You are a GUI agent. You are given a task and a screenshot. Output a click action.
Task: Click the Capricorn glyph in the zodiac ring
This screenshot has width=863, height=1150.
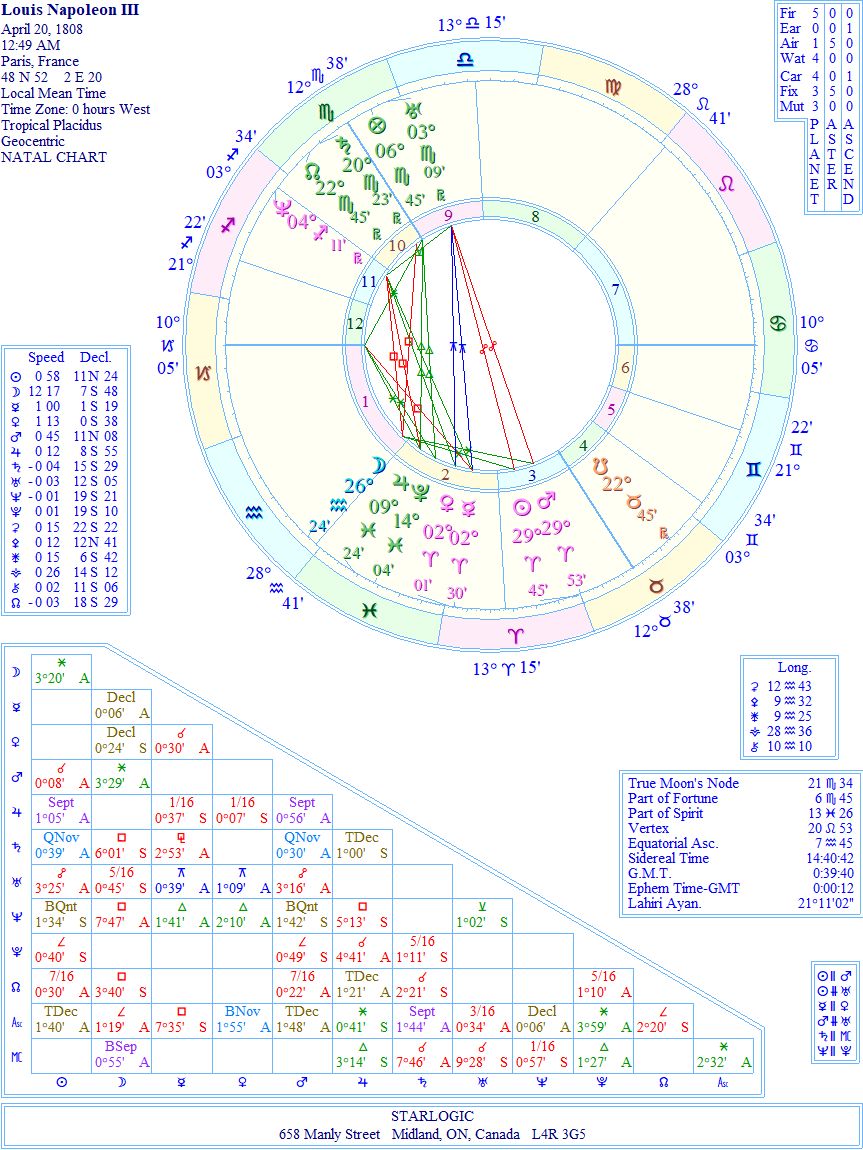point(203,373)
